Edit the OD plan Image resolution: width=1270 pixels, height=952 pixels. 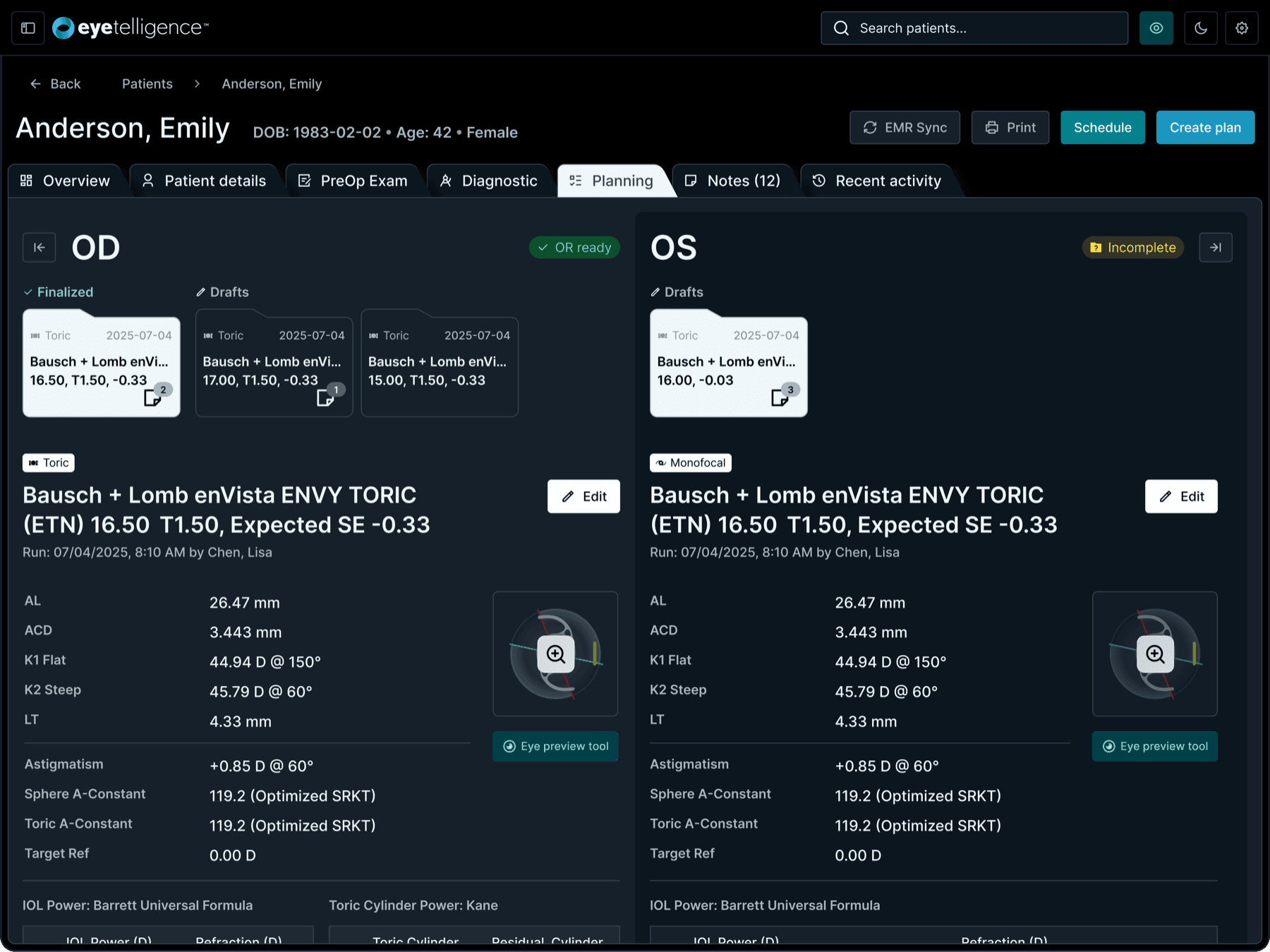click(583, 497)
